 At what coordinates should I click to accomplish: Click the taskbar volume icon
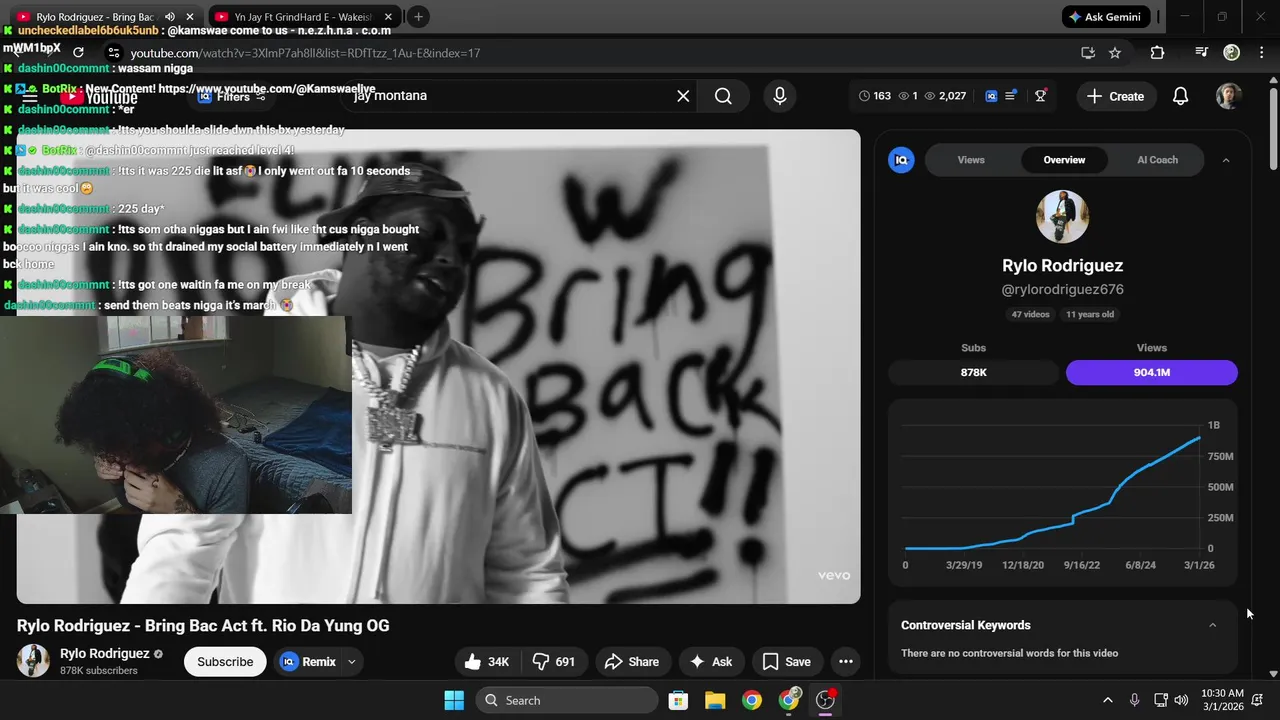[x=1181, y=700]
